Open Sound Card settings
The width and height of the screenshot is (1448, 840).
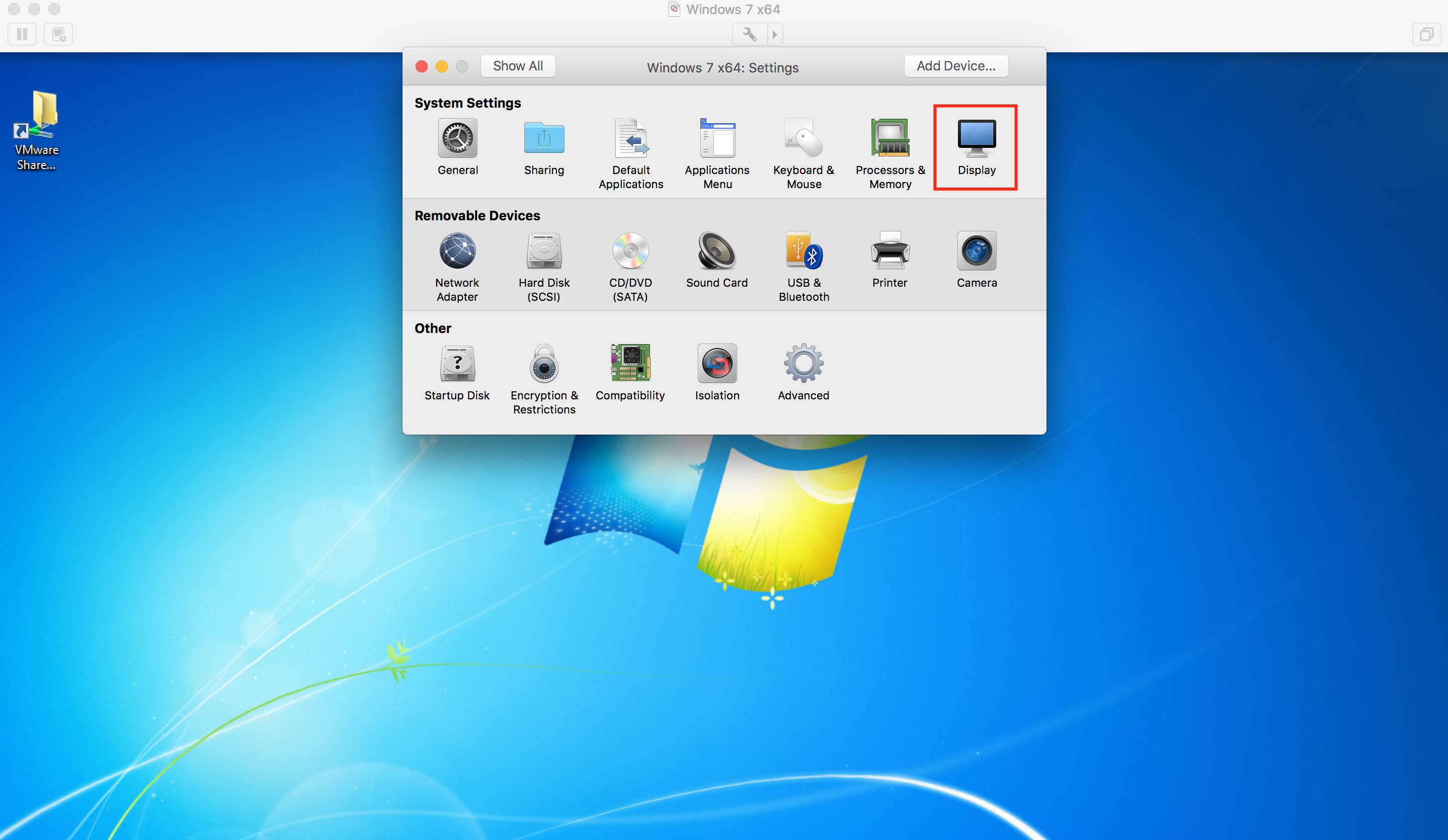click(x=716, y=251)
